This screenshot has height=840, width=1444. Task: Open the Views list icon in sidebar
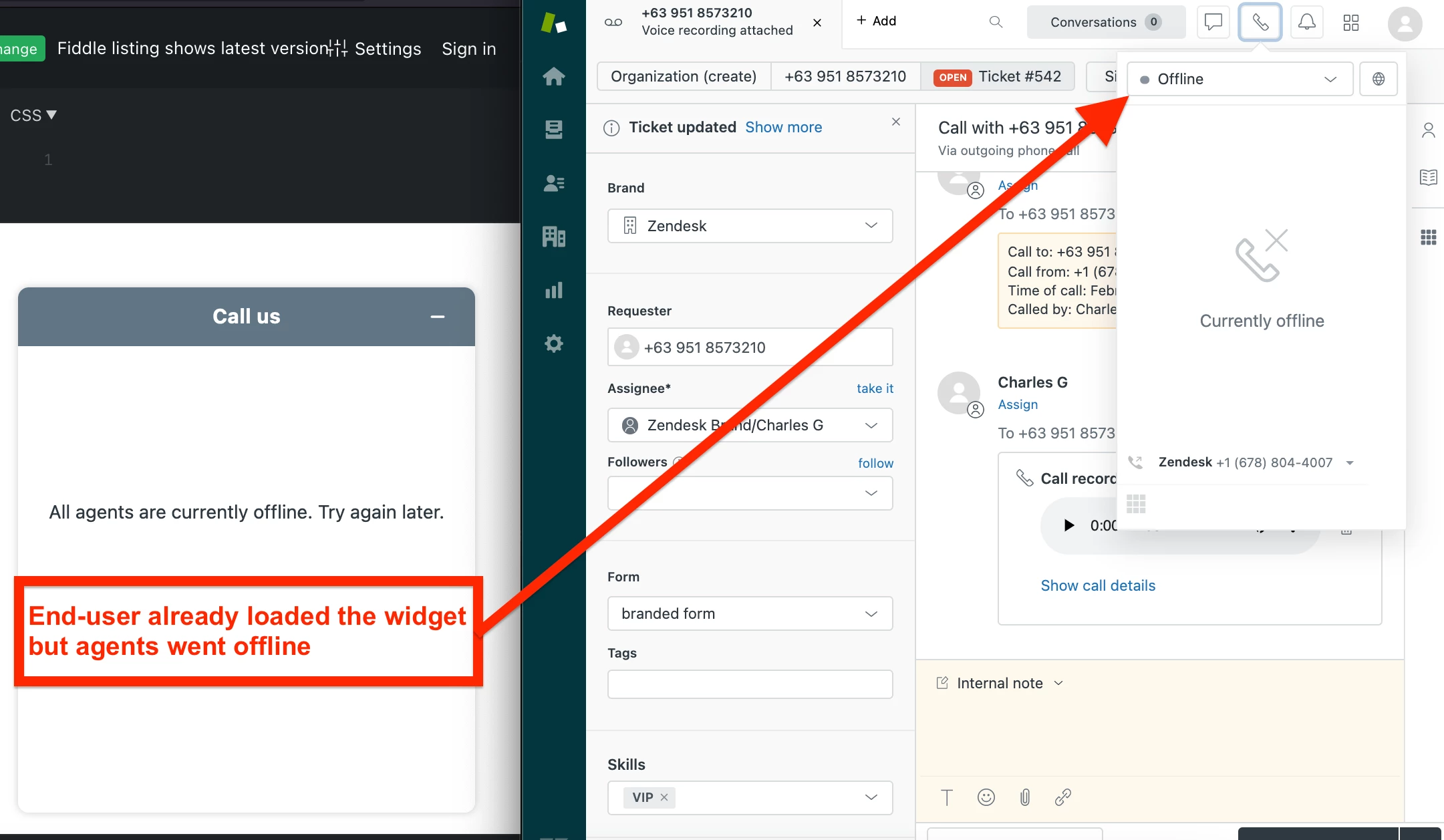tap(553, 130)
